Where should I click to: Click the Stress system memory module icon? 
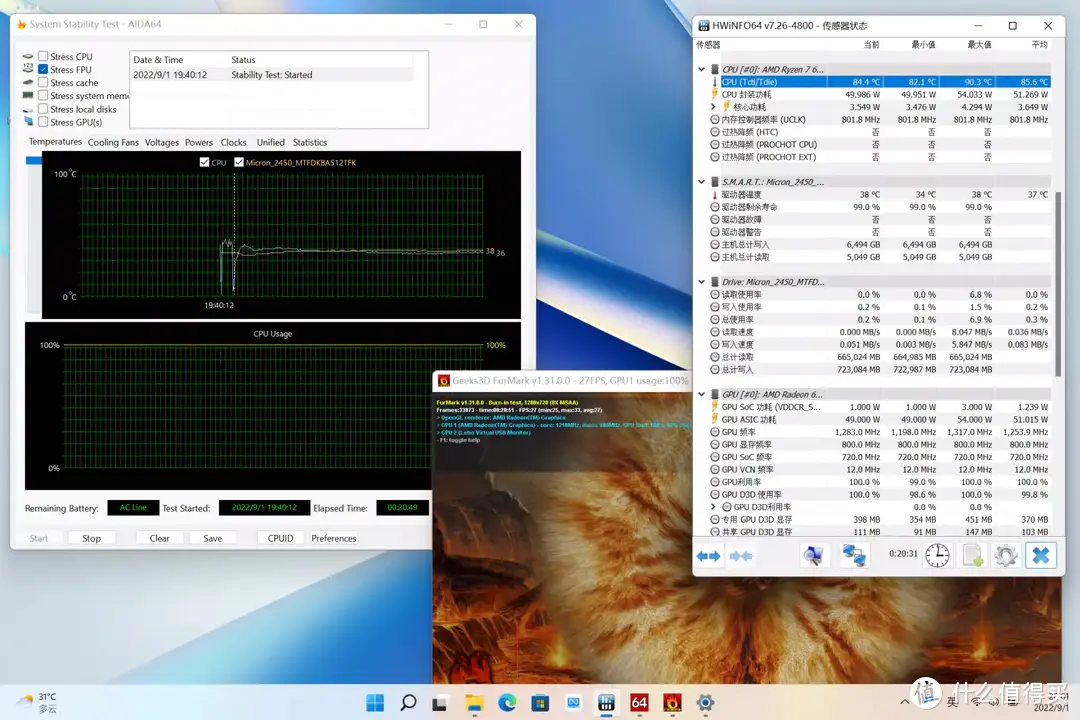[28, 96]
